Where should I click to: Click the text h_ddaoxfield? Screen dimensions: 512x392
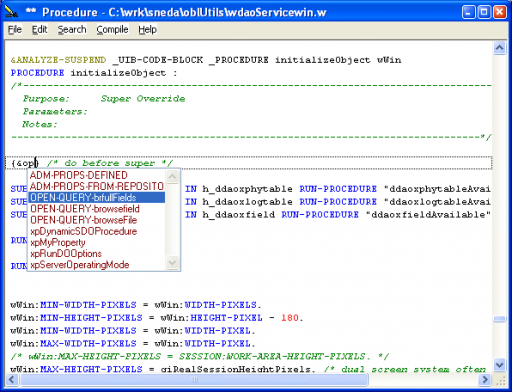click(x=238, y=215)
